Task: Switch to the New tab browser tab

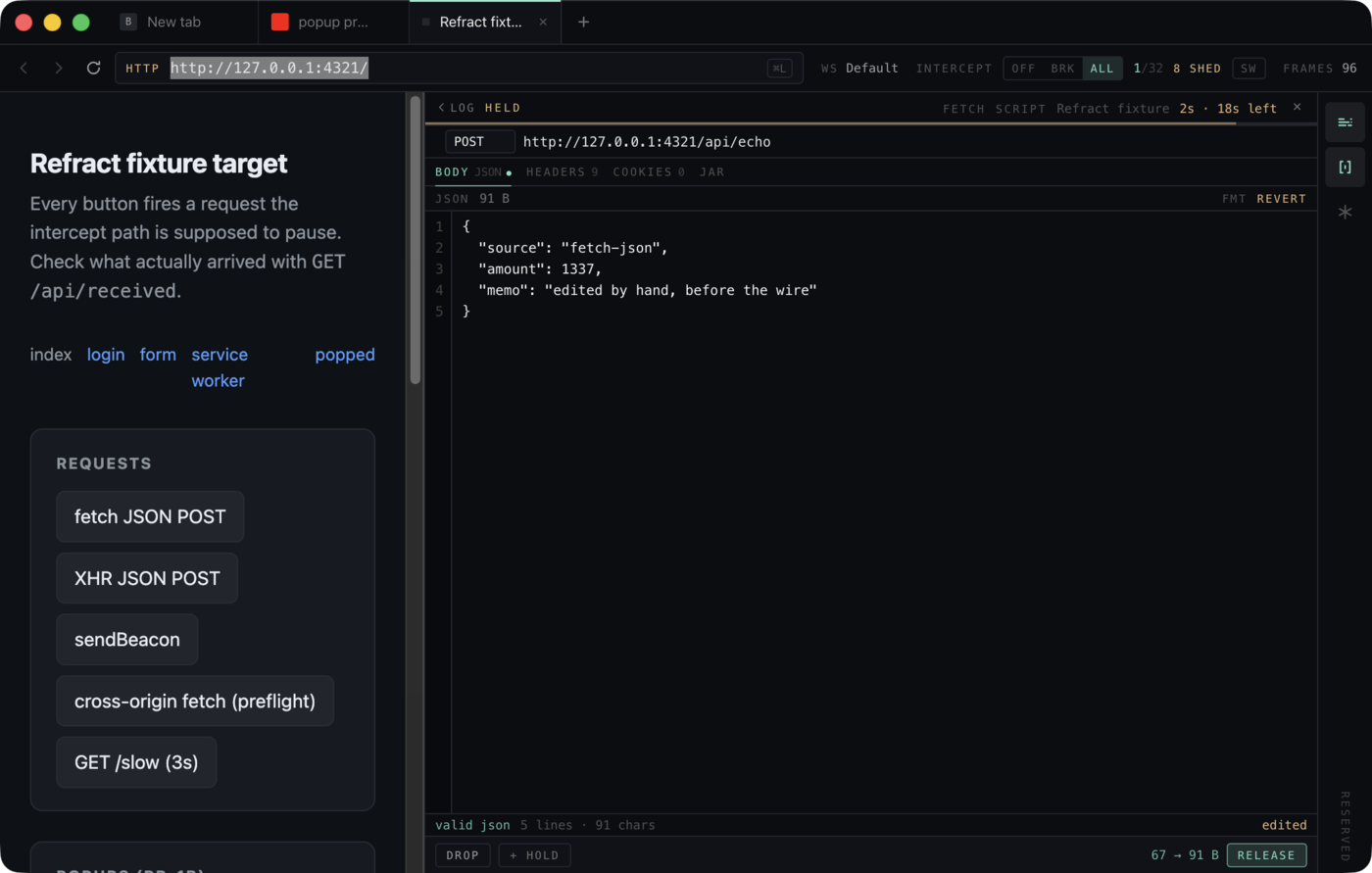Action: (x=182, y=22)
